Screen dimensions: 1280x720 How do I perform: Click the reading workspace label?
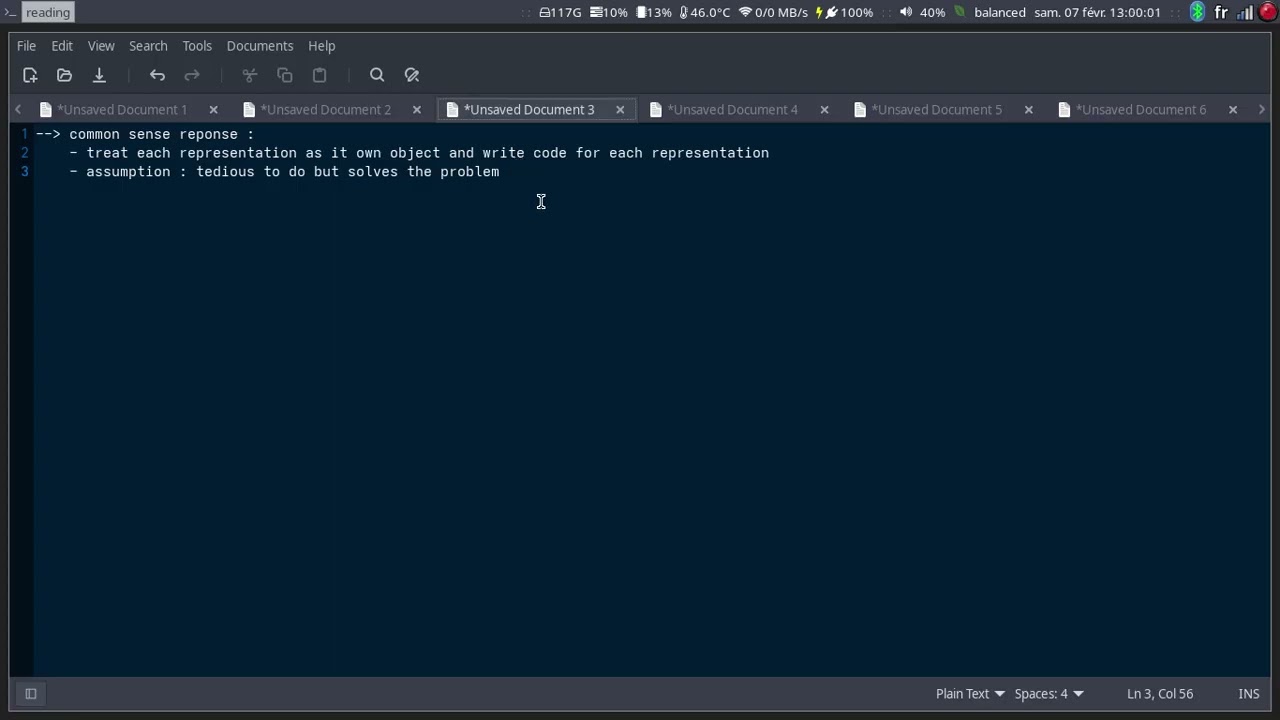[x=48, y=12]
